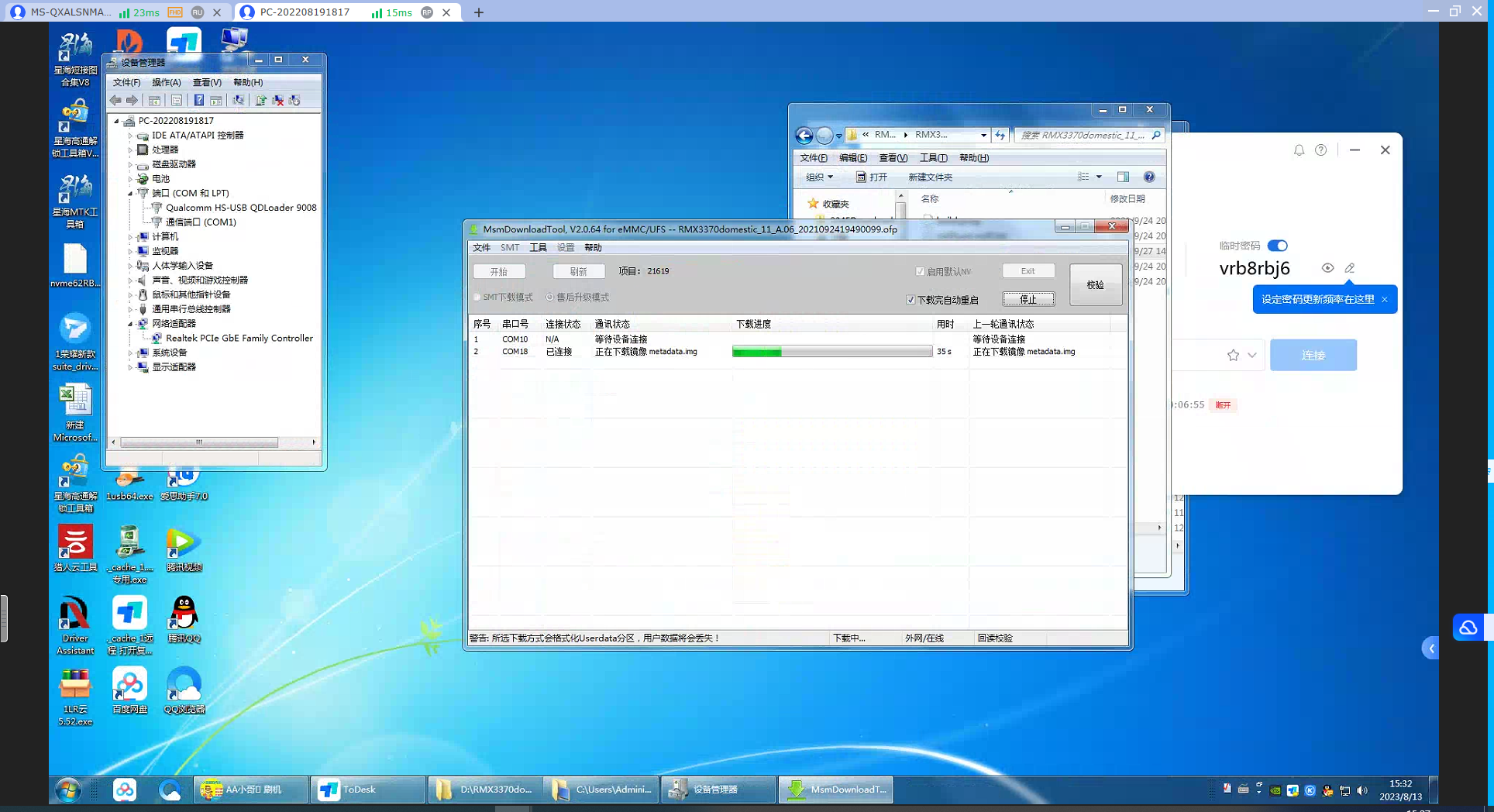The image size is (1494, 812).
Task: Open the 编辑(E) menu in Explorer
Action: [853, 158]
